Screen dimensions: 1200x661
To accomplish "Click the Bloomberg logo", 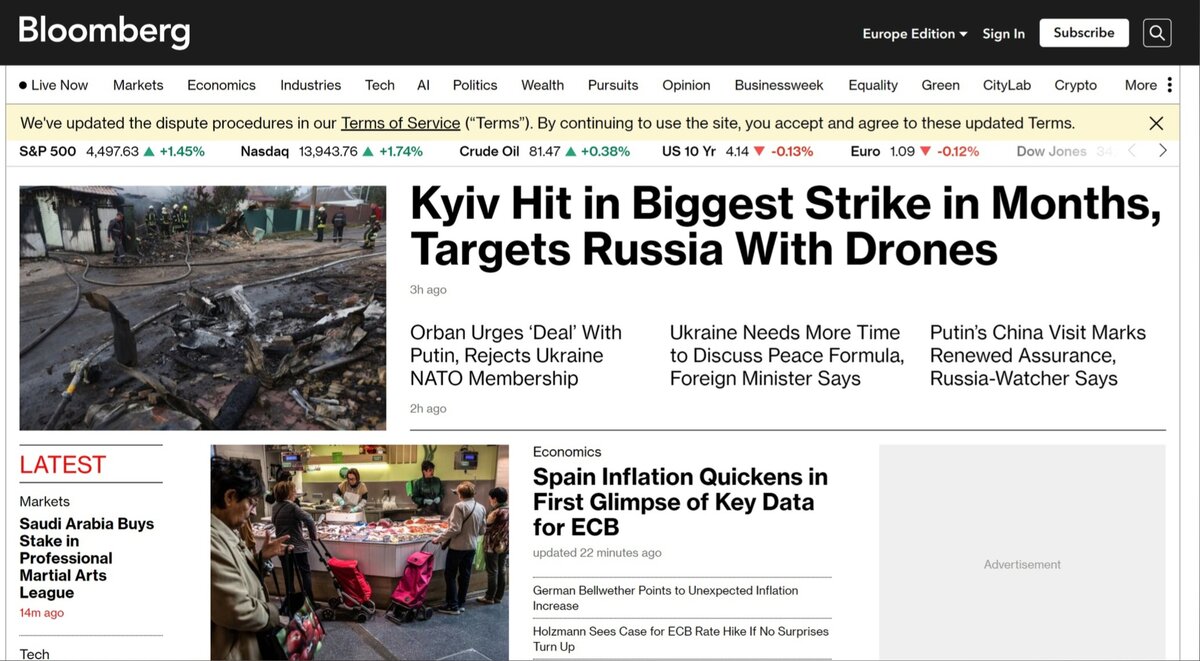I will tap(104, 31).
